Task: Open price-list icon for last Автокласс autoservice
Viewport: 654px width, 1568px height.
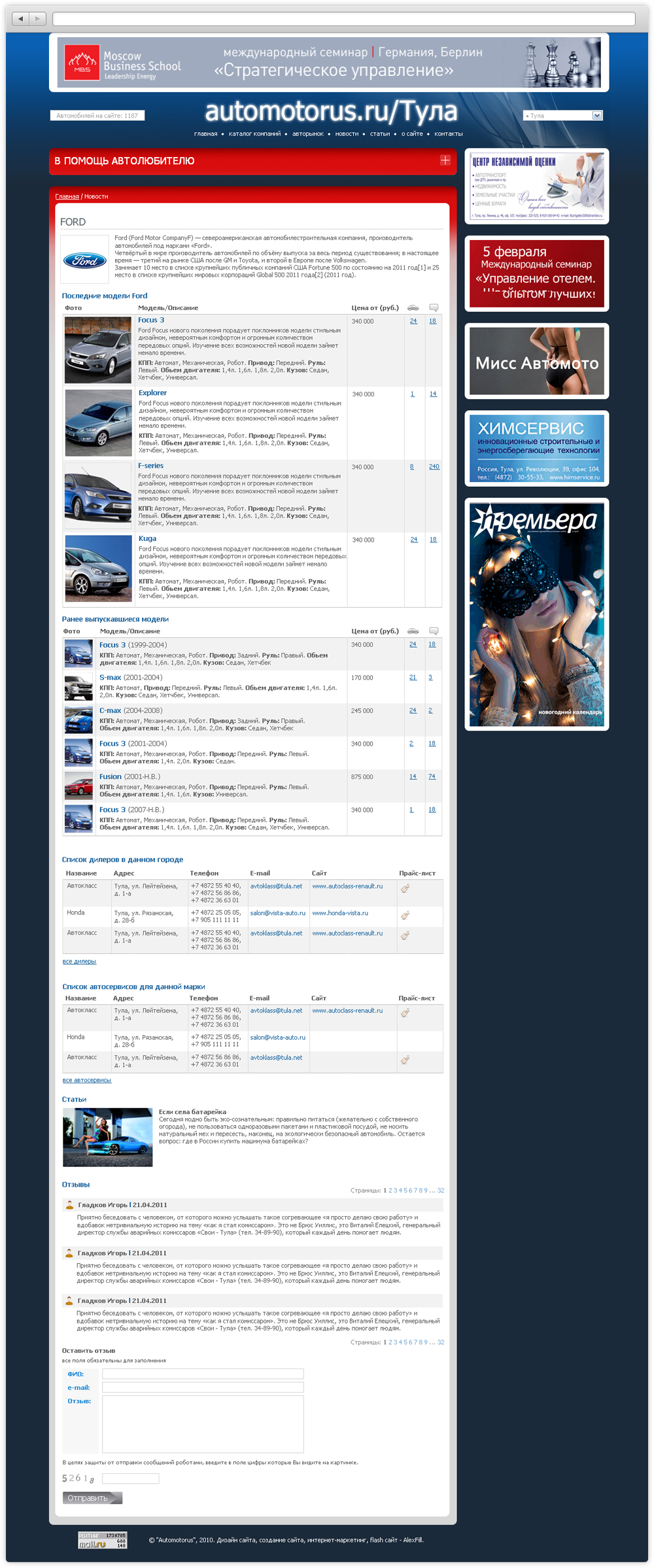Action: click(x=405, y=1060)
